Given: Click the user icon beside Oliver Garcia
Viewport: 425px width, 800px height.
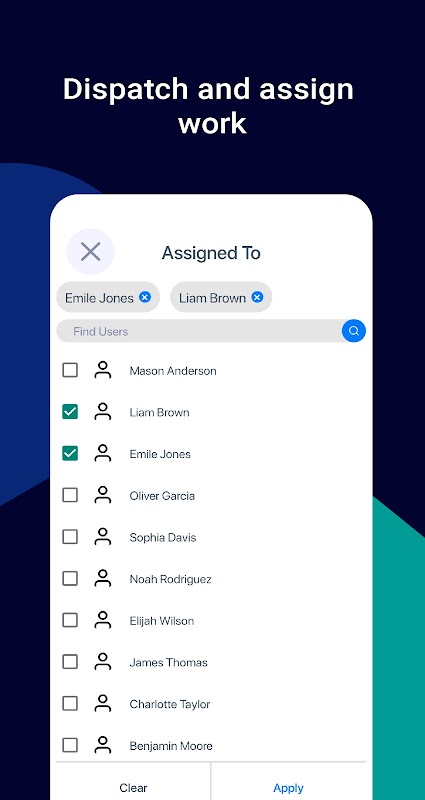Looking at the screenshot, I should (x=103, y=495).
